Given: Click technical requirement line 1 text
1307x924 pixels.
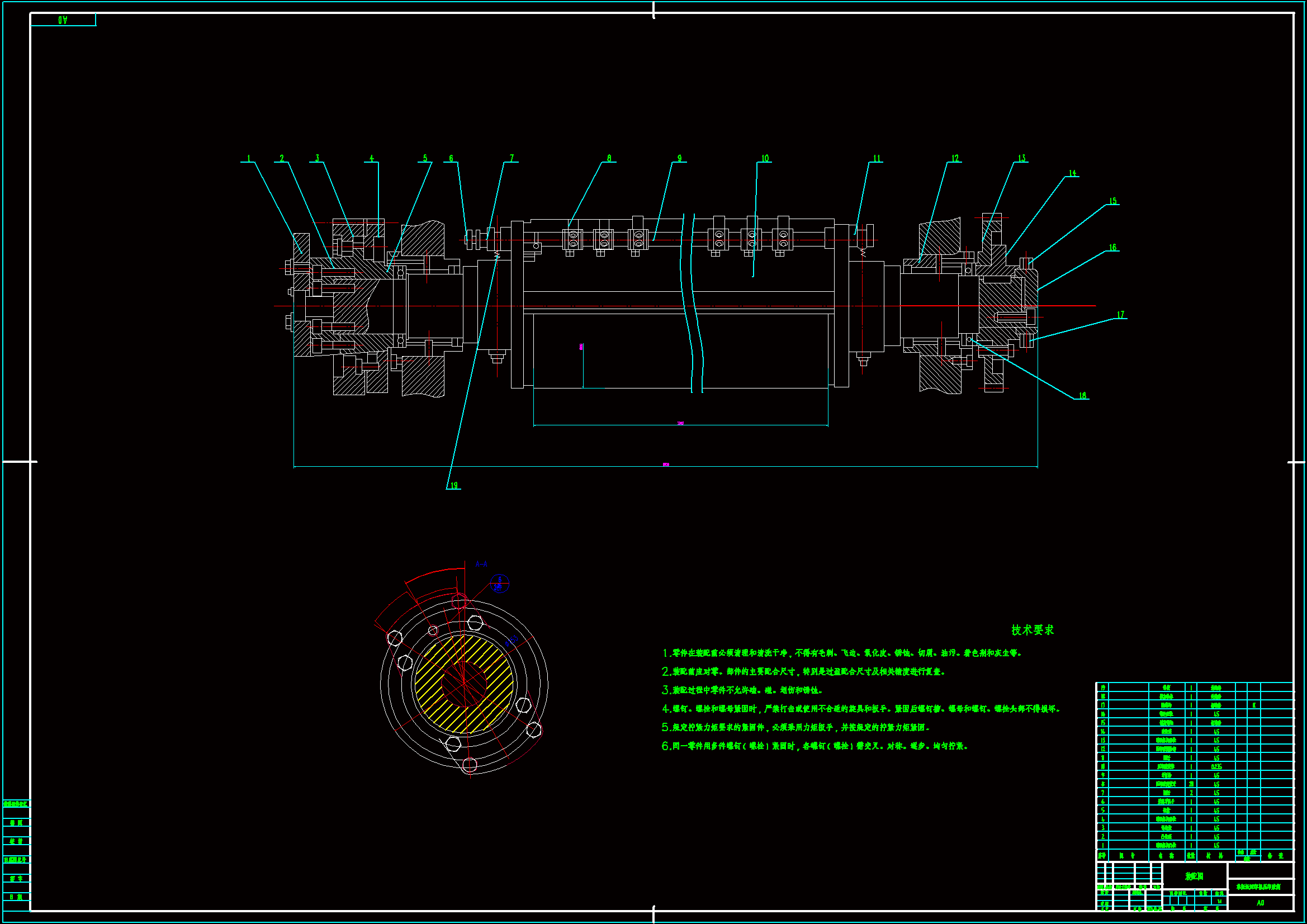Looking at the screenshot, I should [x=841, y=653].
